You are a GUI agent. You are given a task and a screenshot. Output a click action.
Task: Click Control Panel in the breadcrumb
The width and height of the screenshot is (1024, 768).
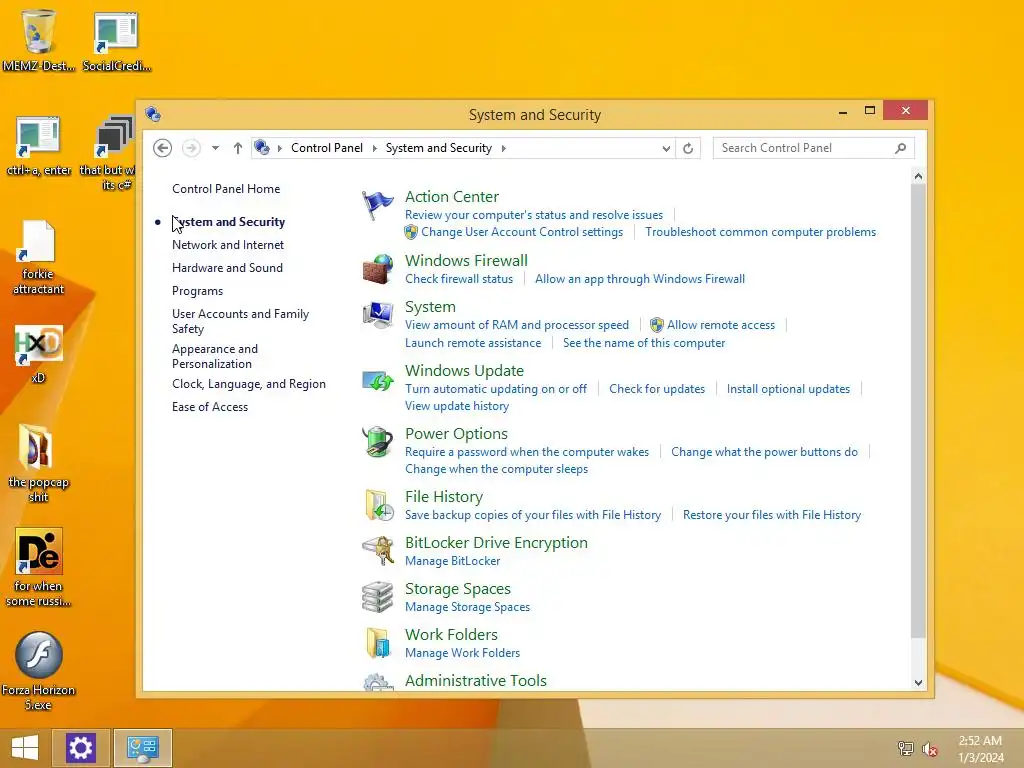pos(327,148)
